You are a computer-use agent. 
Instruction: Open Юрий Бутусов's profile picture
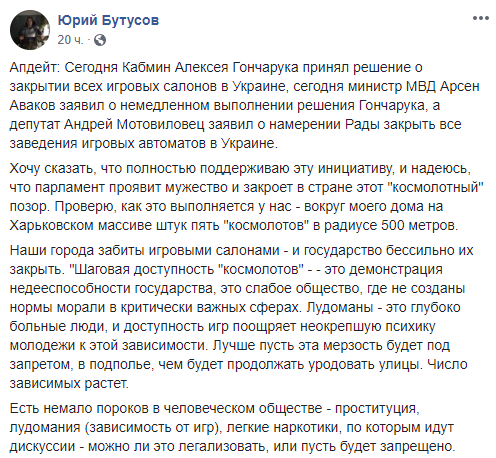point(30,30)
